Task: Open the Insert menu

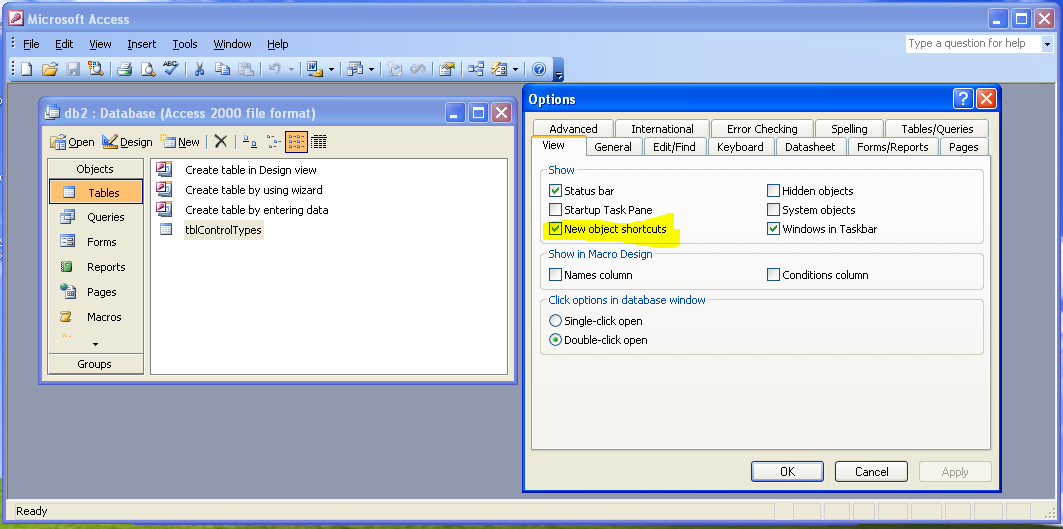Action: pos(142,44)
